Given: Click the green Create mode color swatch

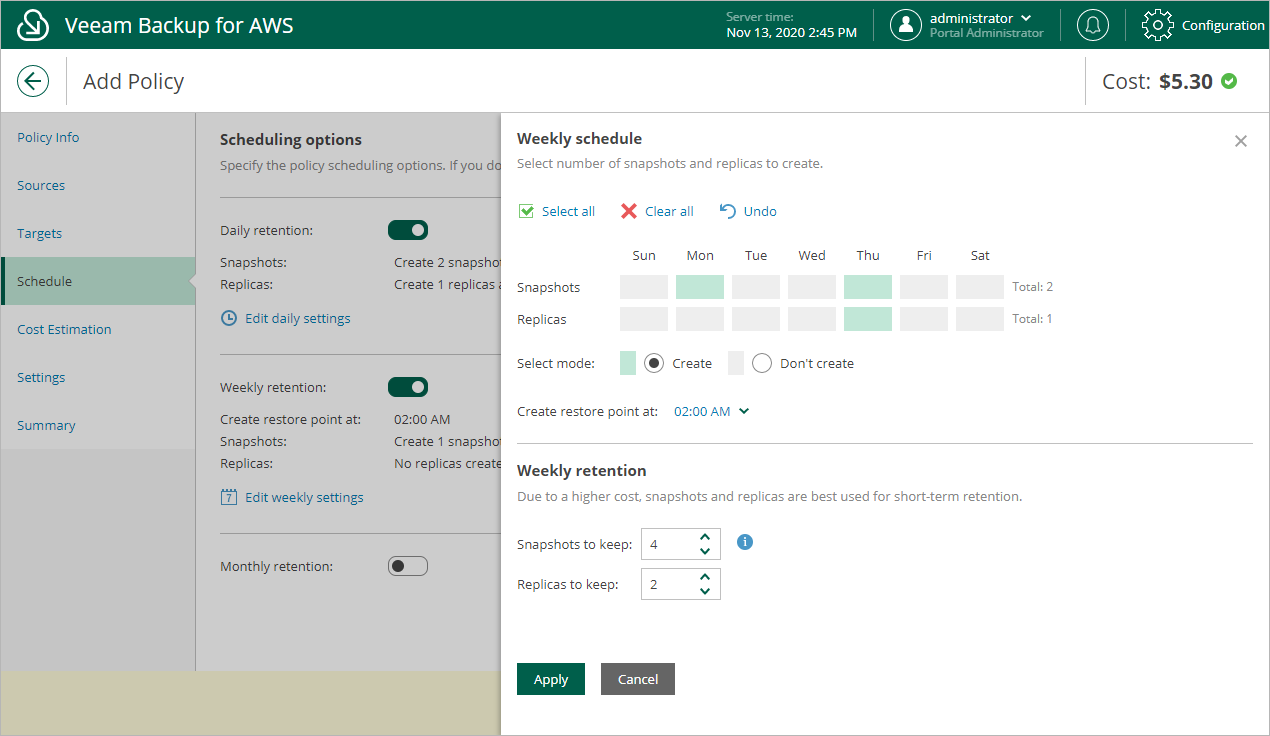Looking at the screenshot, I should (628, 363).
